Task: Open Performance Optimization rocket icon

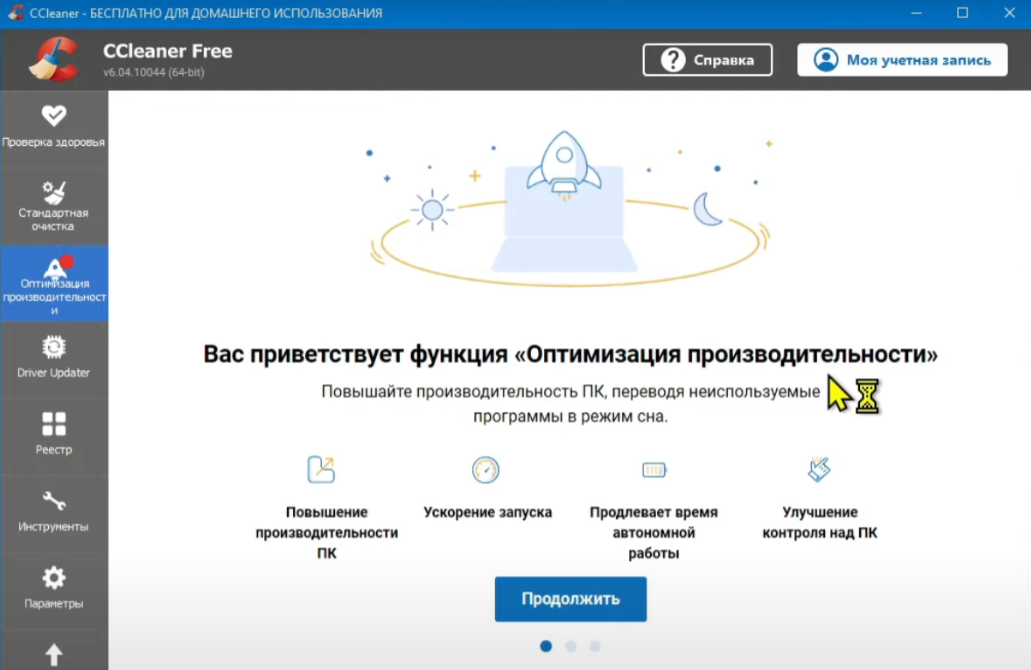Action: pos(57,267)
